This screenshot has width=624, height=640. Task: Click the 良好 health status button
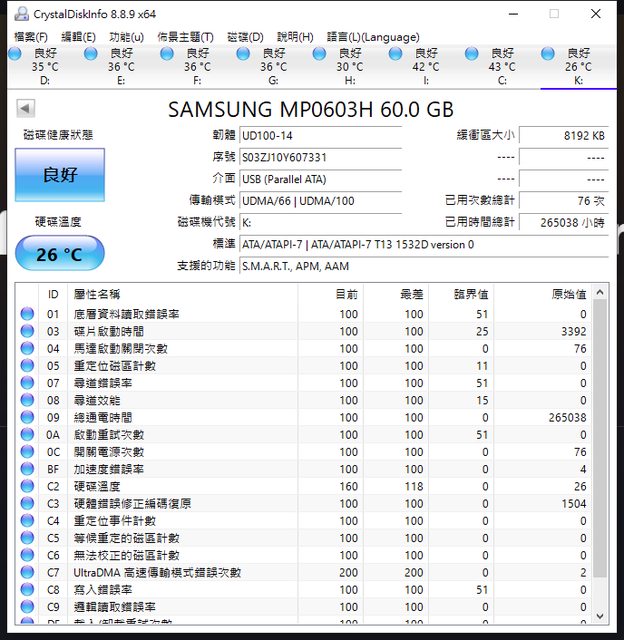tap(59, 175)
